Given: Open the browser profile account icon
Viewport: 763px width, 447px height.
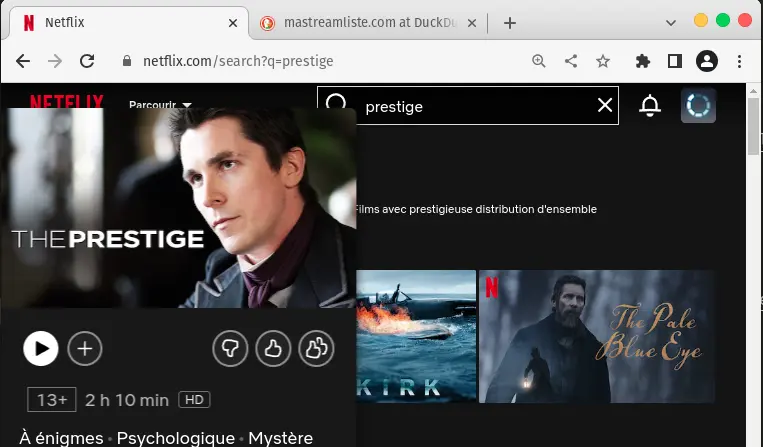Looking at the screenshot, I should click(x=707, y=61).
